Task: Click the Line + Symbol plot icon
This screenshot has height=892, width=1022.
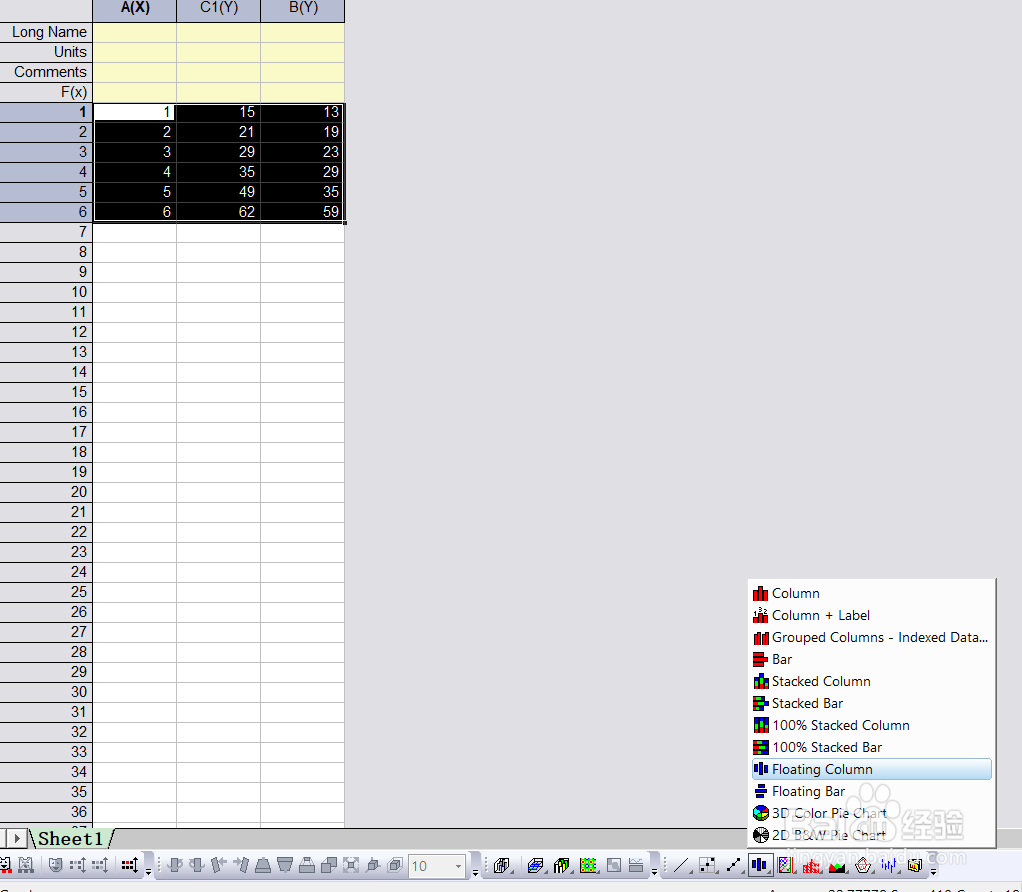Action: click(x=734, y=865)
